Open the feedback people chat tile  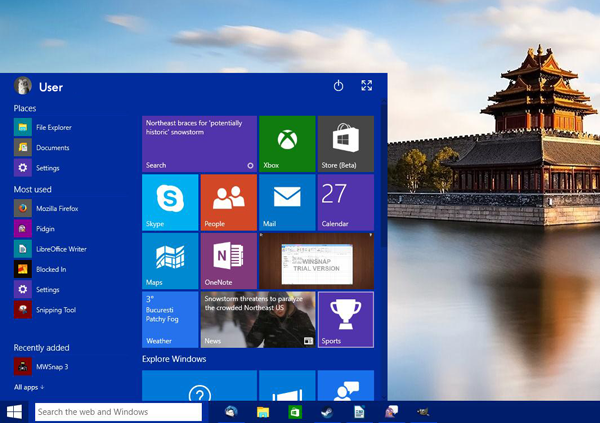click(x=346, y=385)
